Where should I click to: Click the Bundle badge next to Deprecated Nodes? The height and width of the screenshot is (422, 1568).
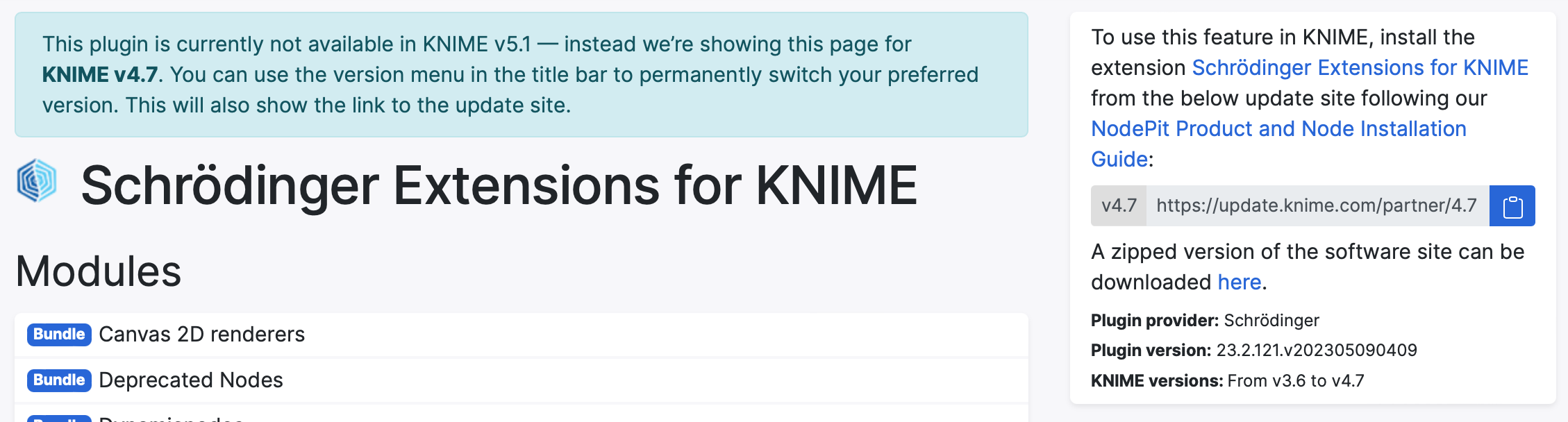(59, 380)
